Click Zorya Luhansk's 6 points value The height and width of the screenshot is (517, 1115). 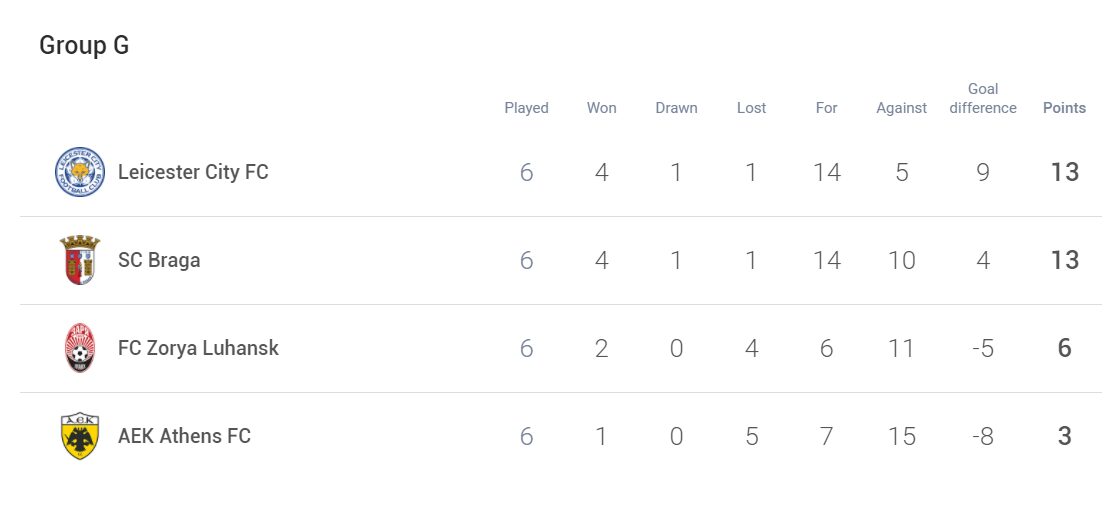tap(1065, 348)
